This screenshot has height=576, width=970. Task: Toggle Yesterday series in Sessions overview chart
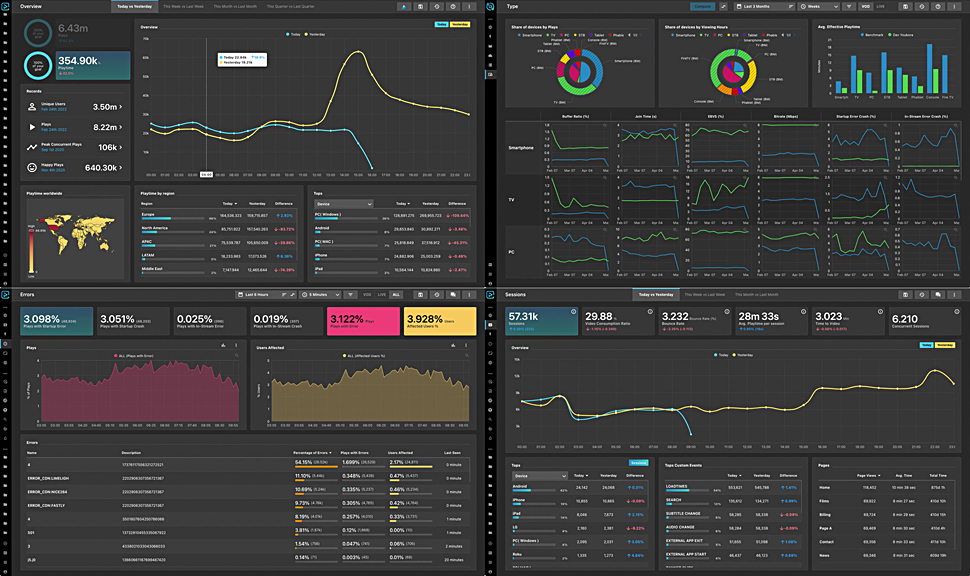point(743,355)
